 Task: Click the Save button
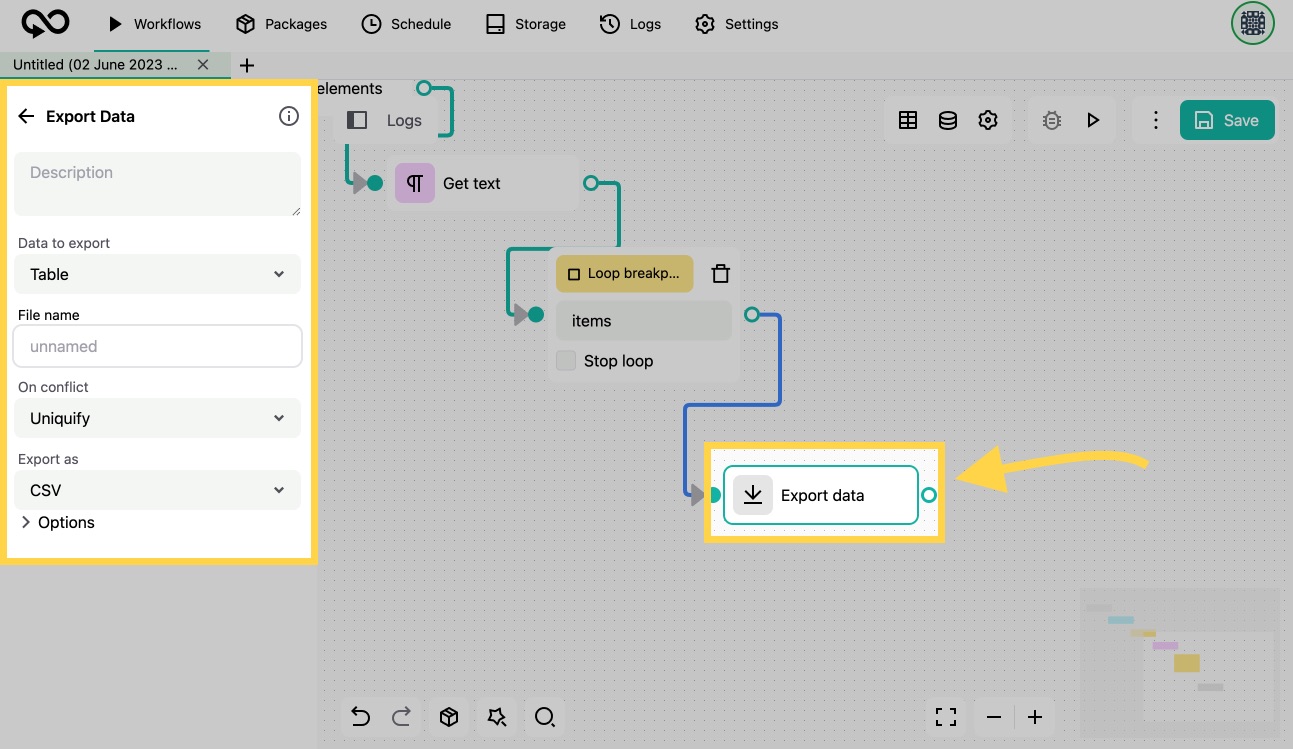click(x=1227, y=120)
